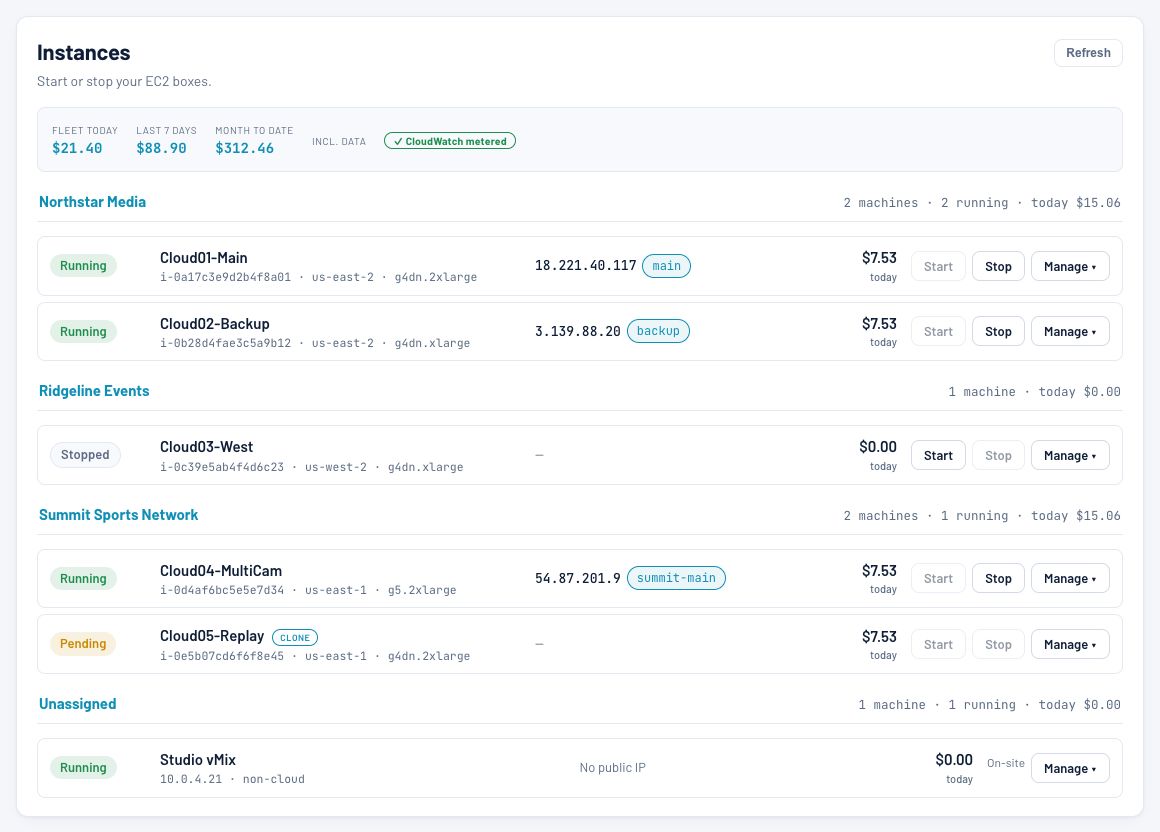Viewport: 1160px width, 832px height.
Task: Click the Running status of Cloud02-Backup
Action: (83, 331)
